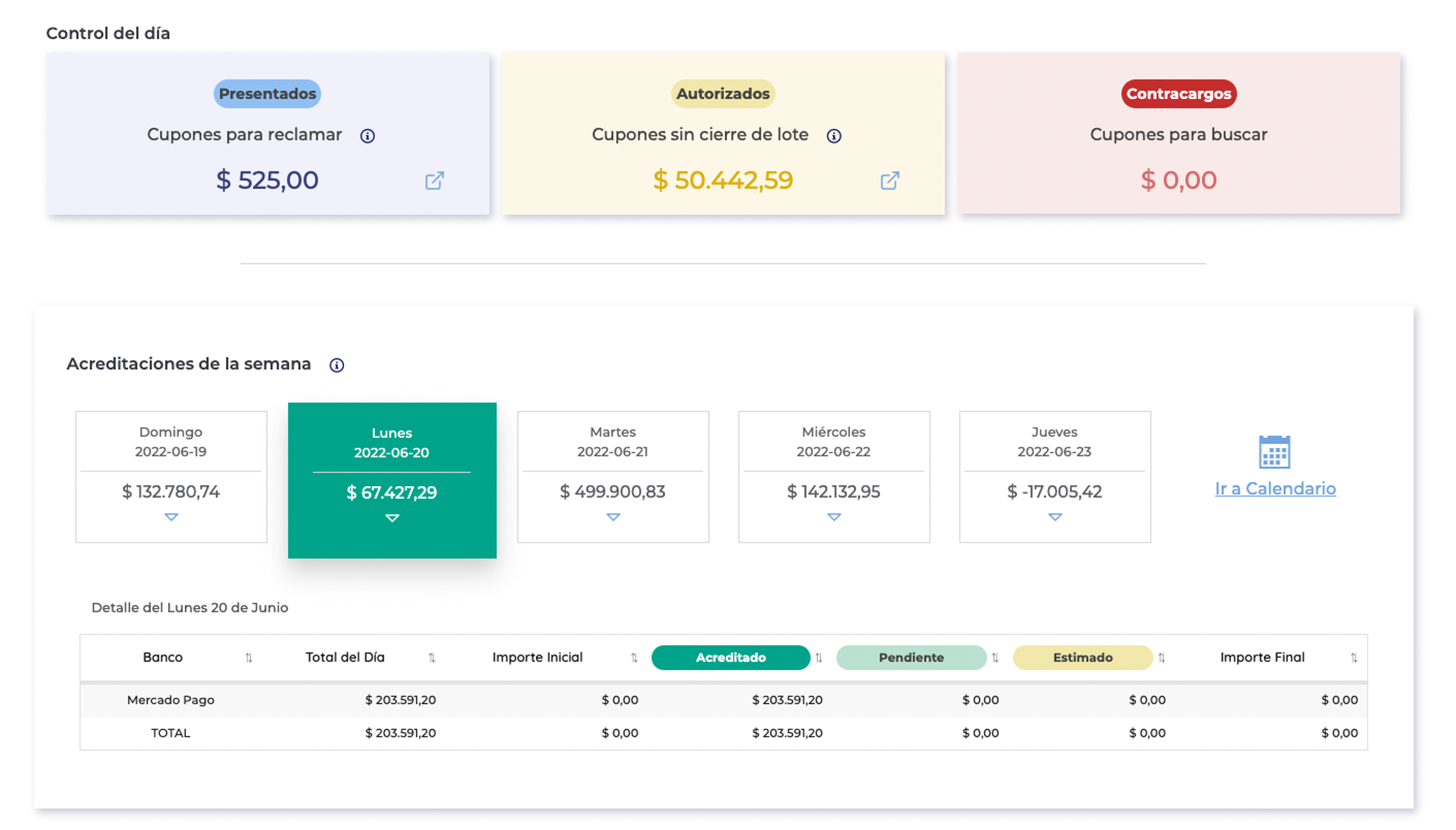
Task: Sort table by Banco column arrows
Action: click(248, 658)
